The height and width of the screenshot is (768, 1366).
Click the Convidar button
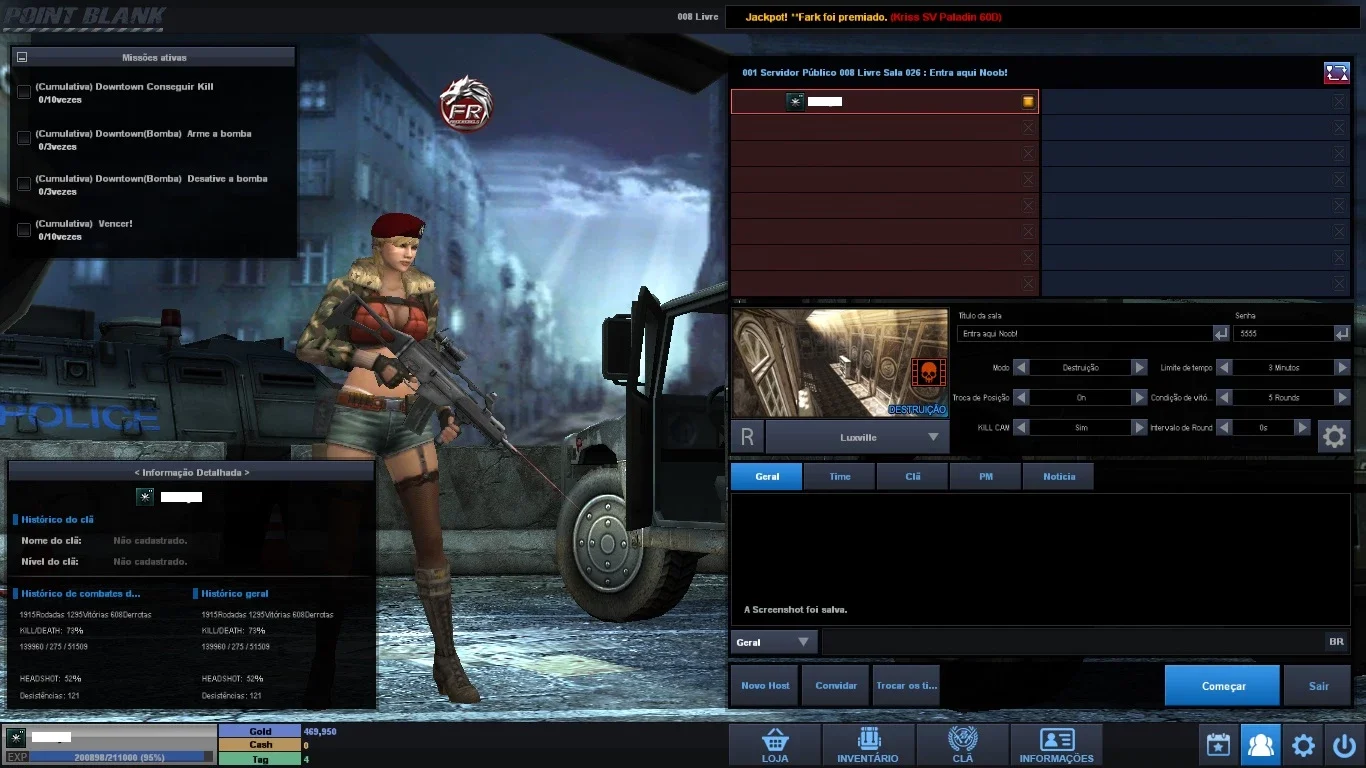tap(836, 686)
